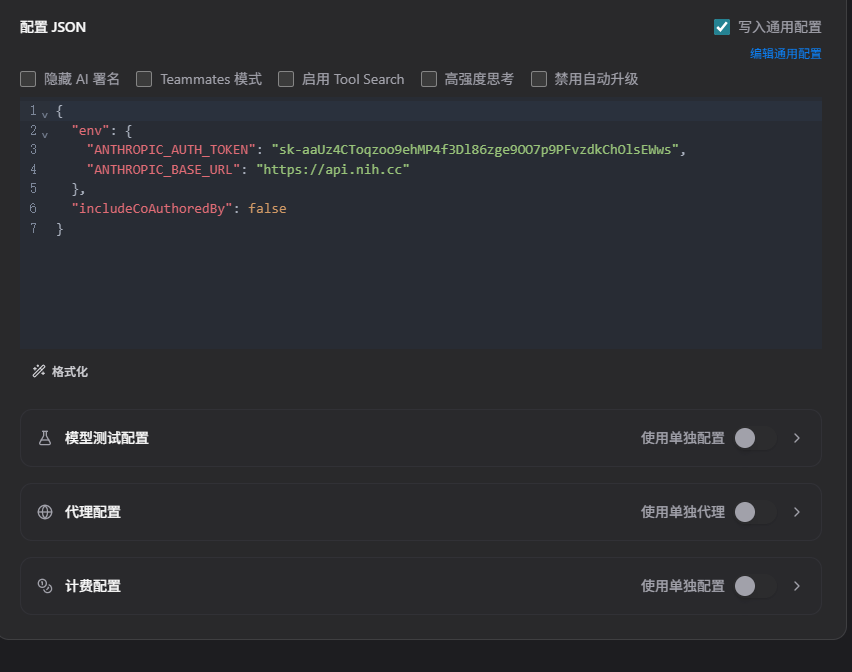Viewport: 852px width, 672px height.
Task: Open the 编辑通用配置 link
Action: coord(785,53)
